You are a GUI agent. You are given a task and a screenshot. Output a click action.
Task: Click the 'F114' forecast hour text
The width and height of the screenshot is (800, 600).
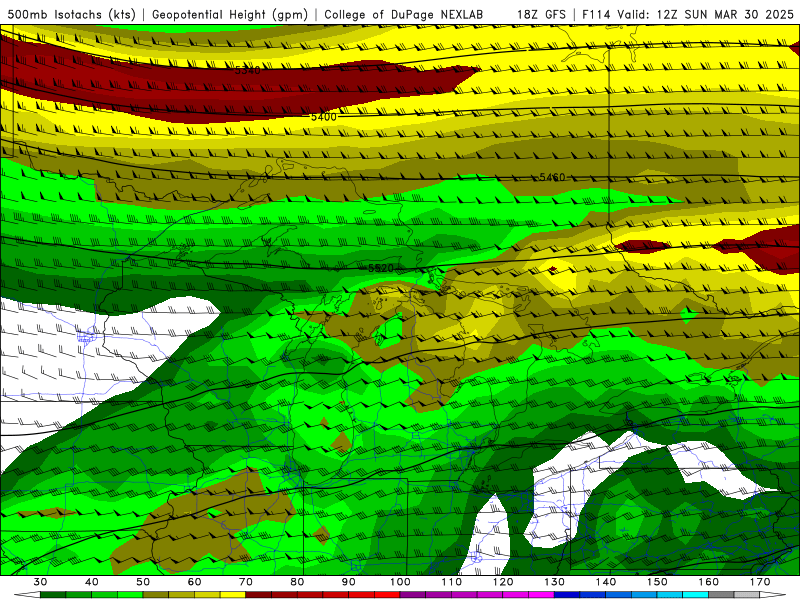[596, 14]
